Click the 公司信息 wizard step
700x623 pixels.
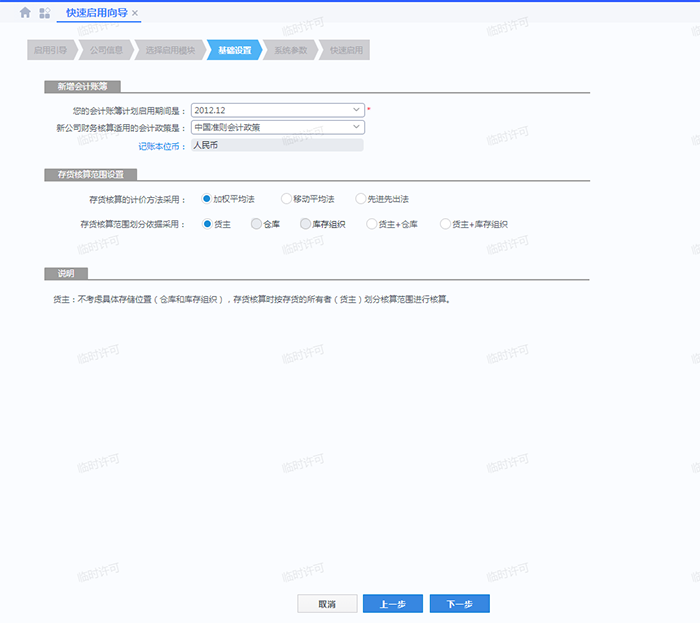pos(105,50)
